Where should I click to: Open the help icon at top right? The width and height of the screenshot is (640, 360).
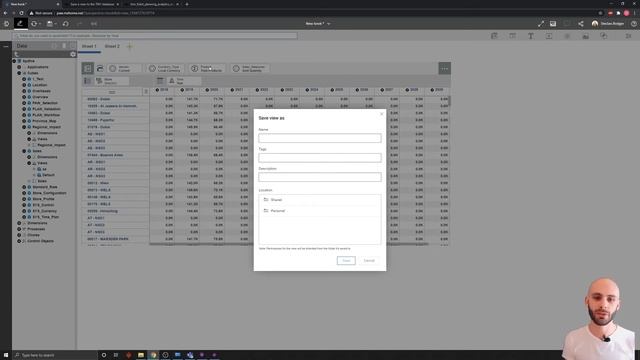[633, 24]
